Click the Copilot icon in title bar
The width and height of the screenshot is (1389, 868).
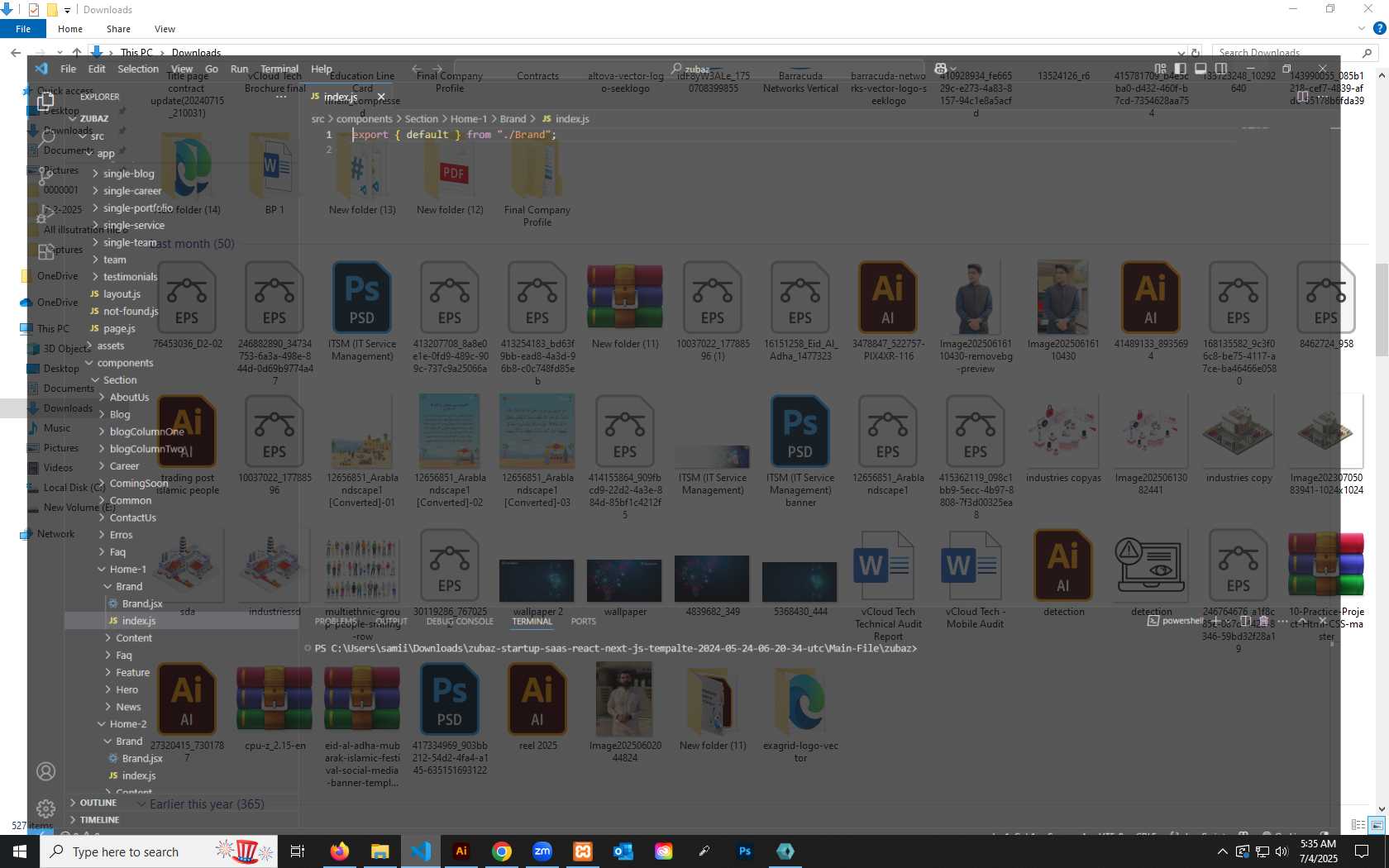click(x=941, y=69)
